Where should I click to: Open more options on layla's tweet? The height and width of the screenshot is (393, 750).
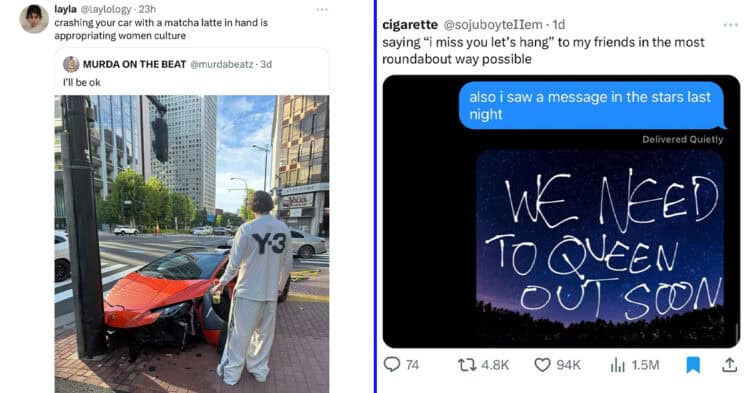pos(322,10)
